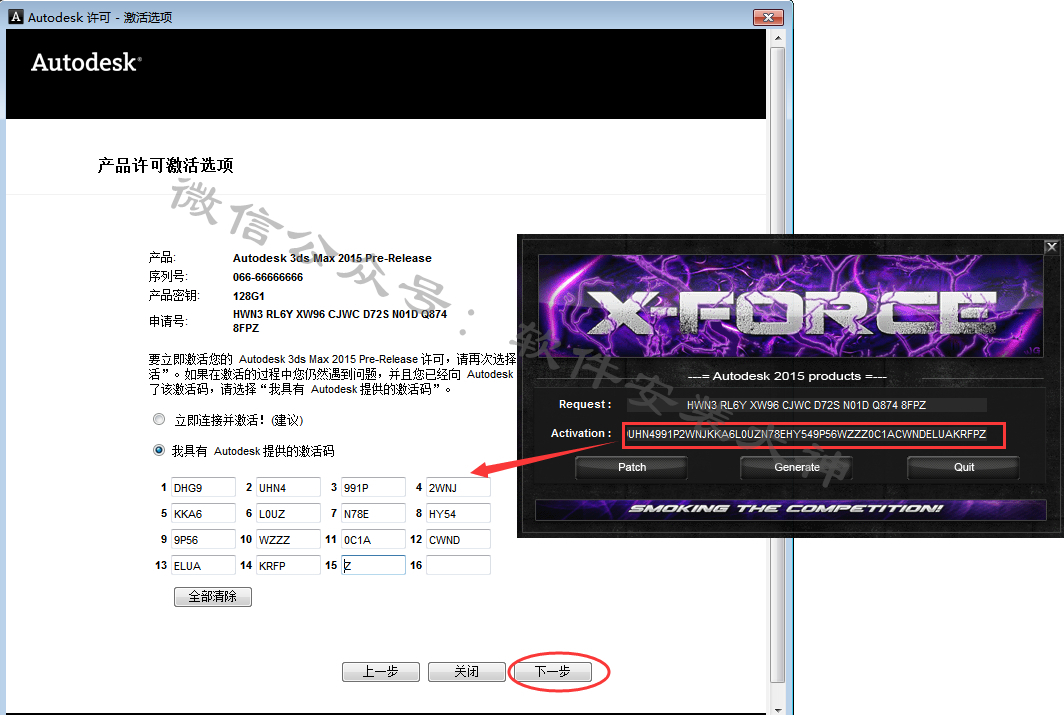Click the window title Autodesk 许可 - 激活选项
Image resolution: width=1064 pixels, height=715 pixels.
click(100, 17)
